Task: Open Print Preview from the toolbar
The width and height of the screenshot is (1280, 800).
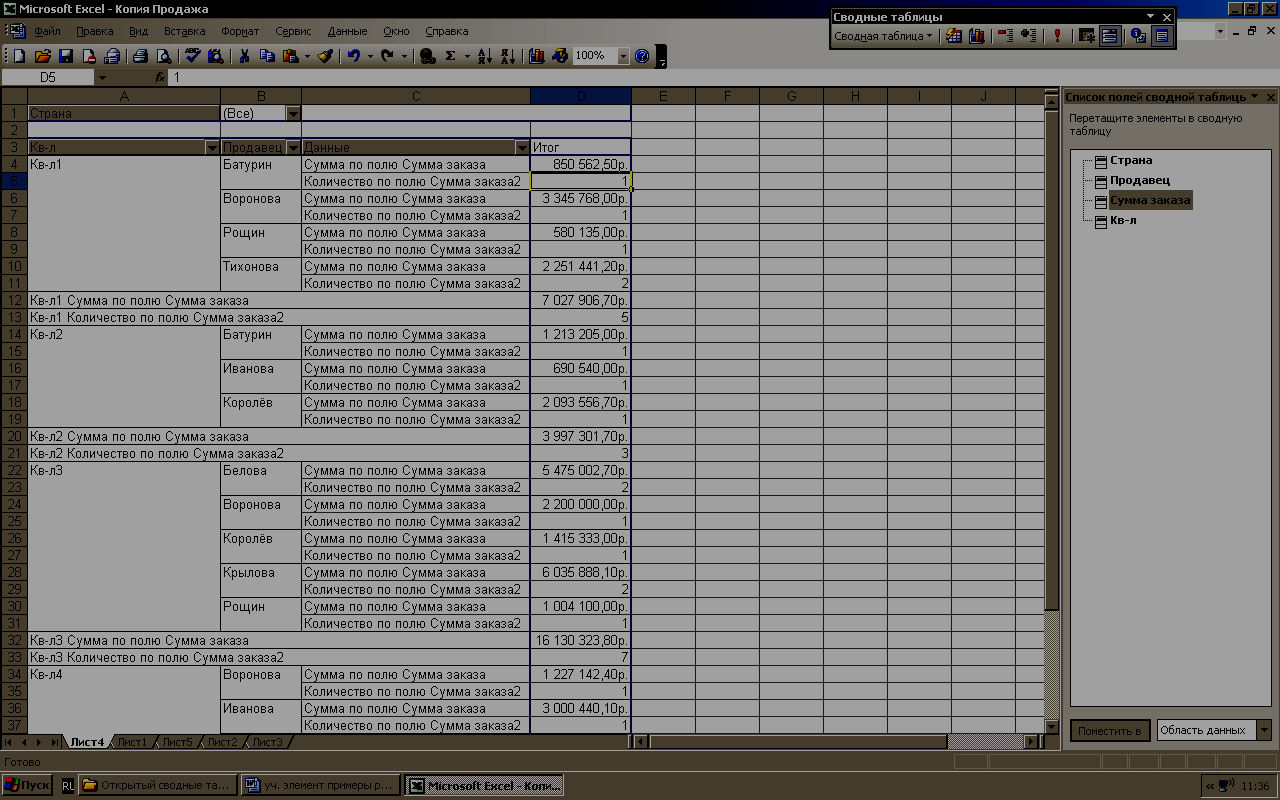Action: [x=163, y=57]
